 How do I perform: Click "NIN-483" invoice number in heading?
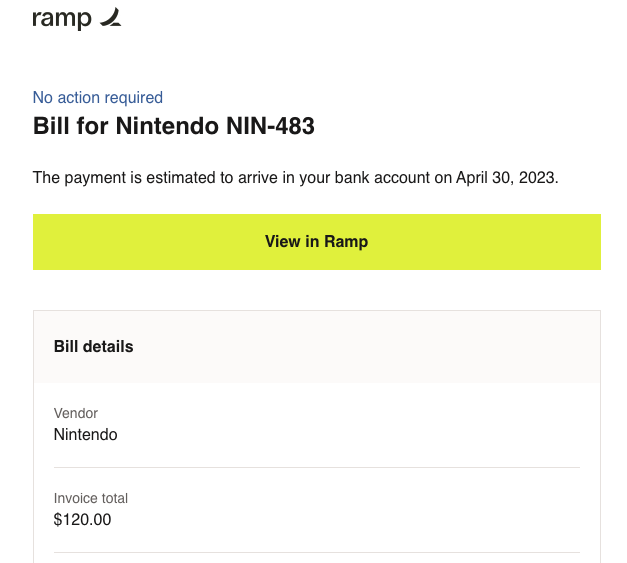tap(270, 126)
